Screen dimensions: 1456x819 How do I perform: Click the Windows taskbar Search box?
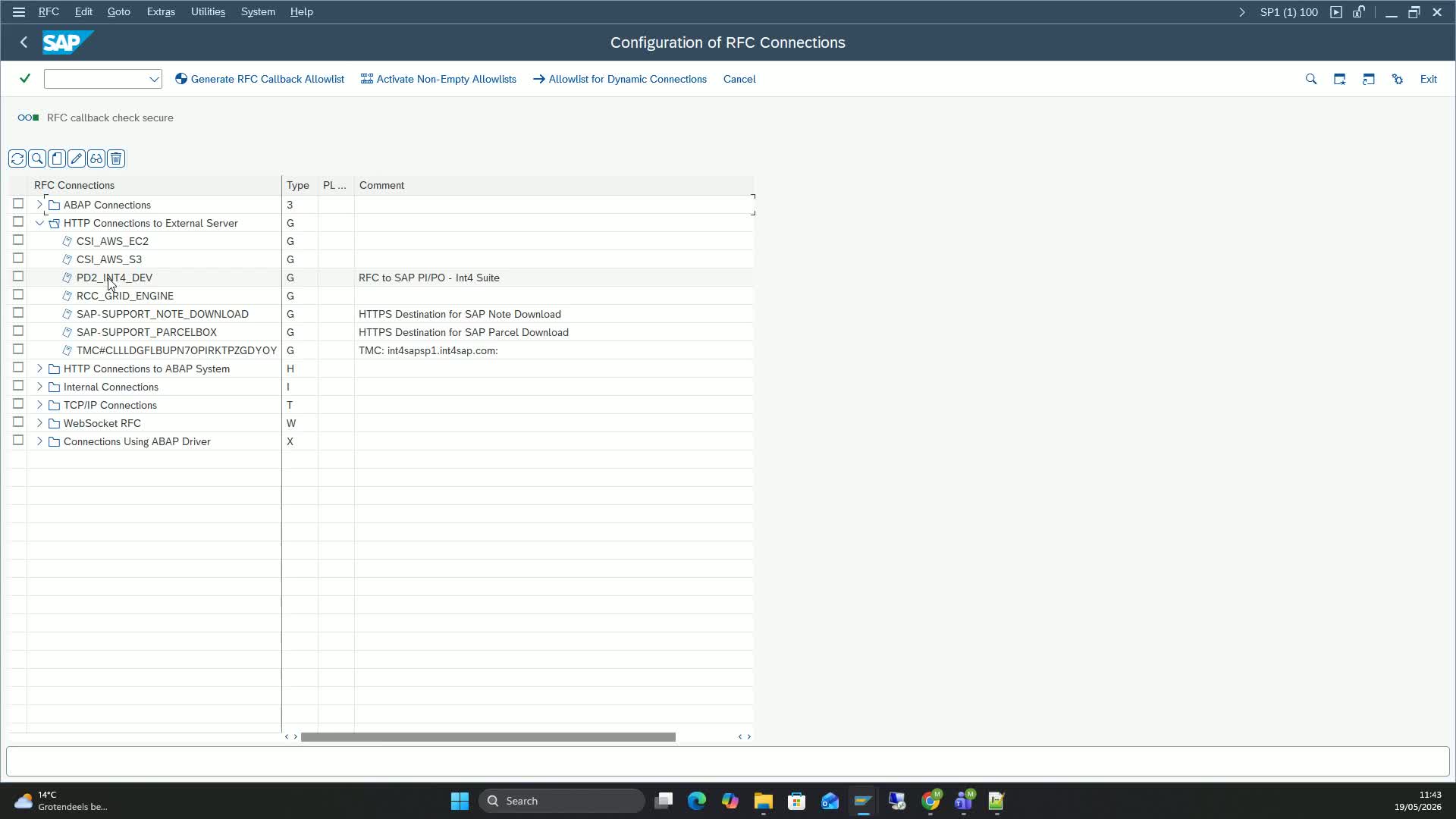562,801
